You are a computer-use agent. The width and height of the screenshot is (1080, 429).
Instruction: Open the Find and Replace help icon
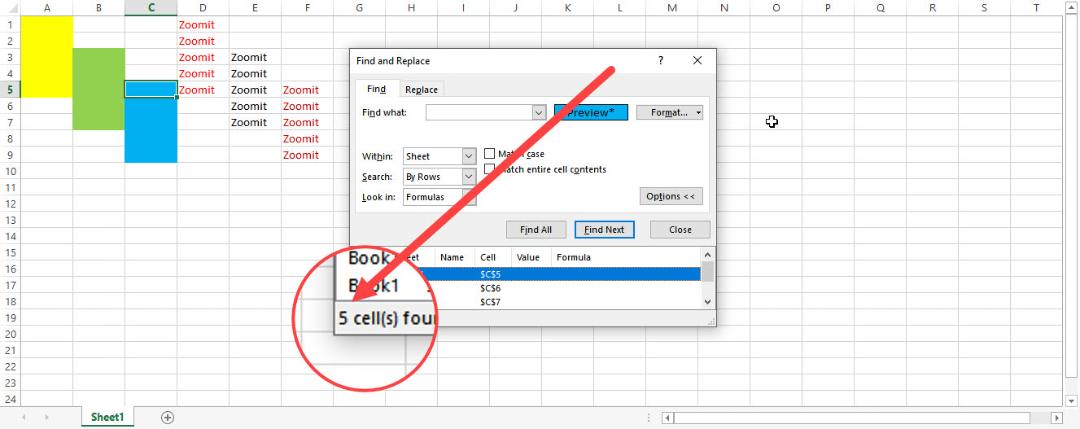[661, 61]
